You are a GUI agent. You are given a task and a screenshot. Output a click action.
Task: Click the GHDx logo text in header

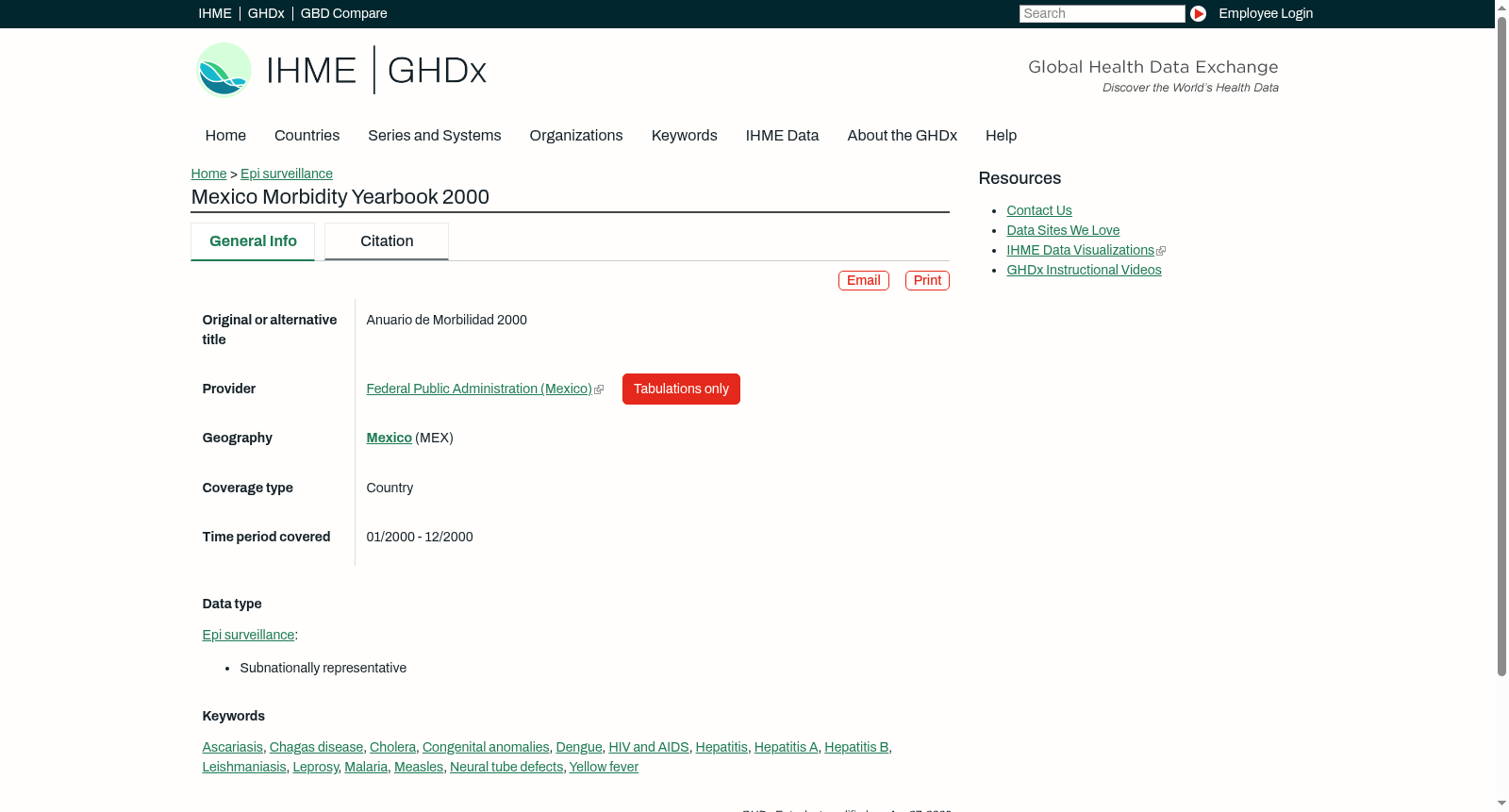point(437,71)
